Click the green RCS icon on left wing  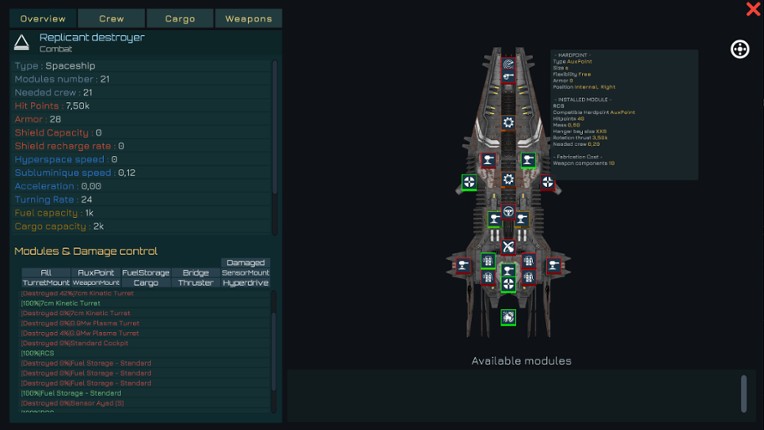point(469,182)
